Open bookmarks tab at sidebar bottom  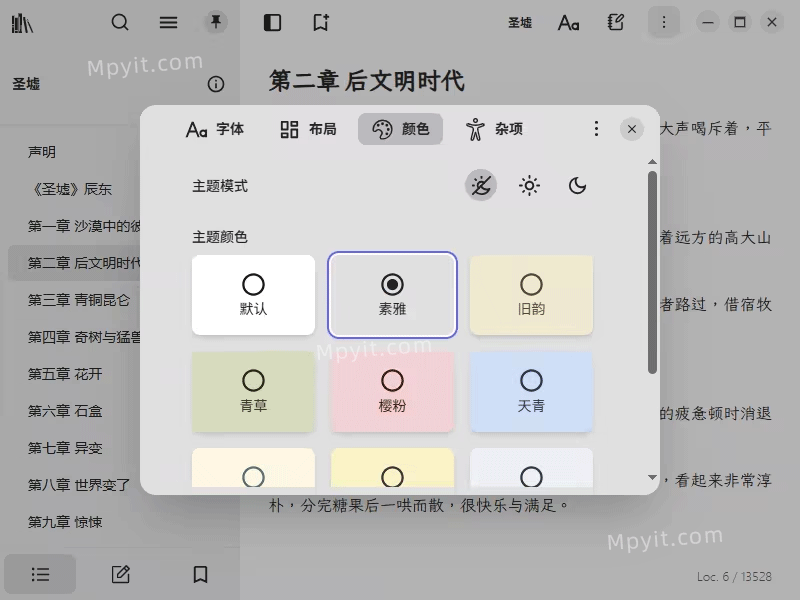click(x=200, y=574)
